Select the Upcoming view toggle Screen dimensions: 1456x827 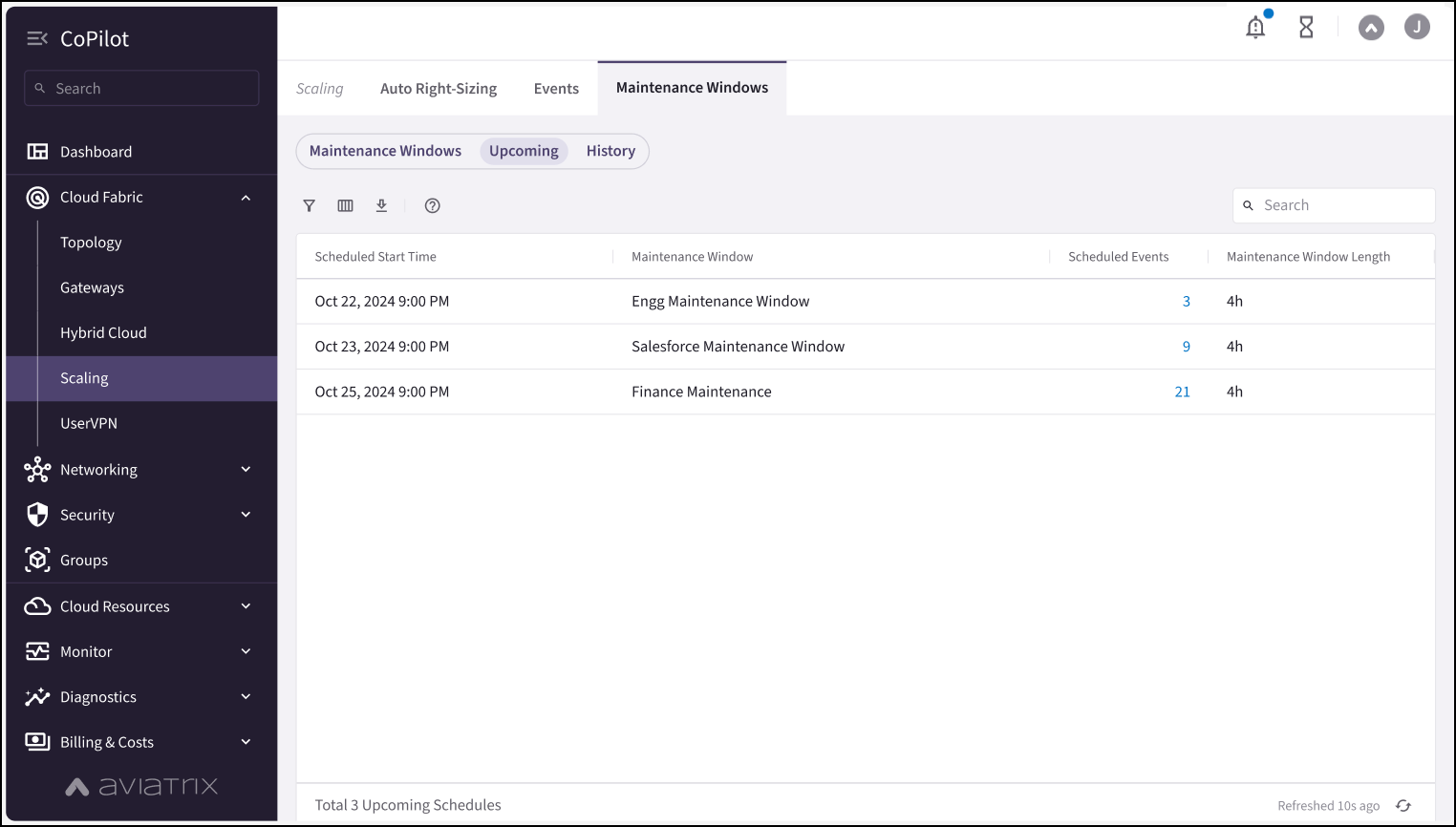click(524, 151)
